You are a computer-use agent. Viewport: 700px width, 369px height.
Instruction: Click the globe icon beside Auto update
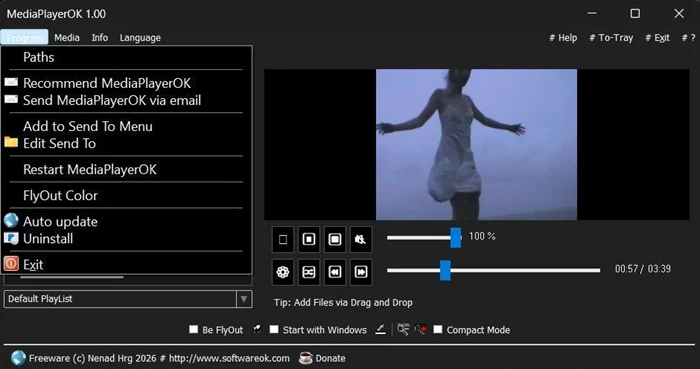click(11, 220)
